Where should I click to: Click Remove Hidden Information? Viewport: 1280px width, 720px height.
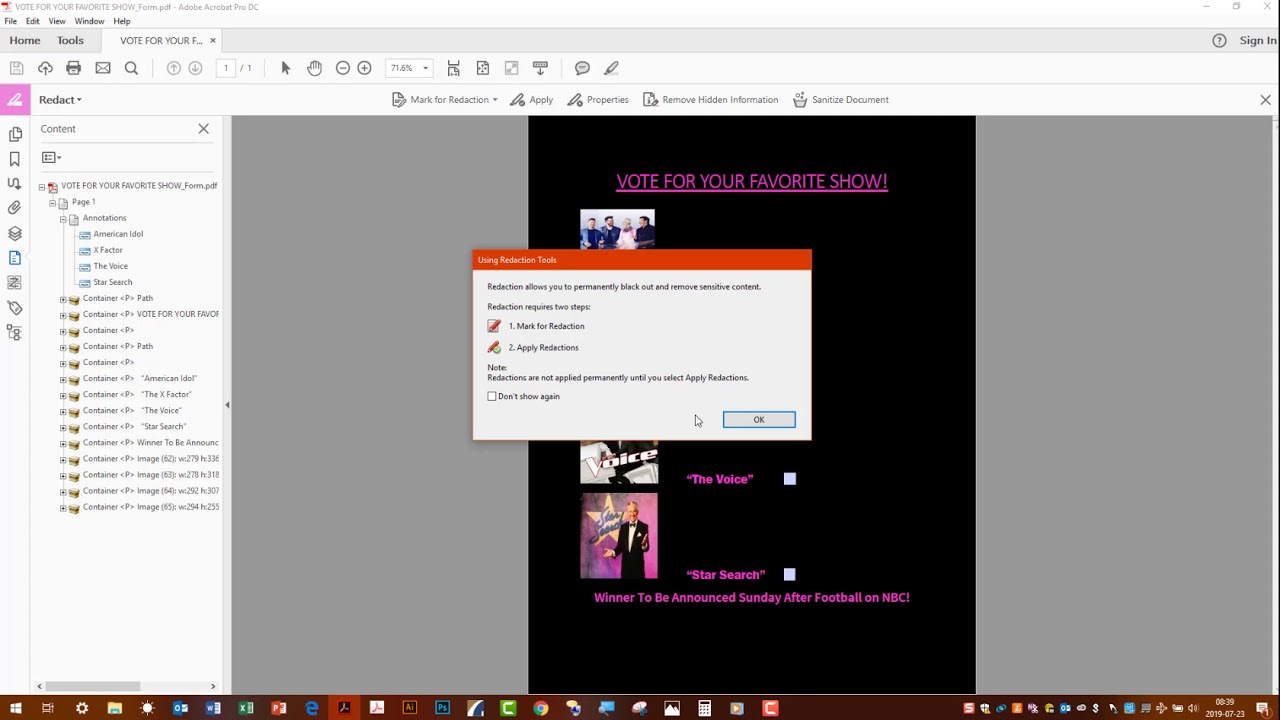pos(710,100)
